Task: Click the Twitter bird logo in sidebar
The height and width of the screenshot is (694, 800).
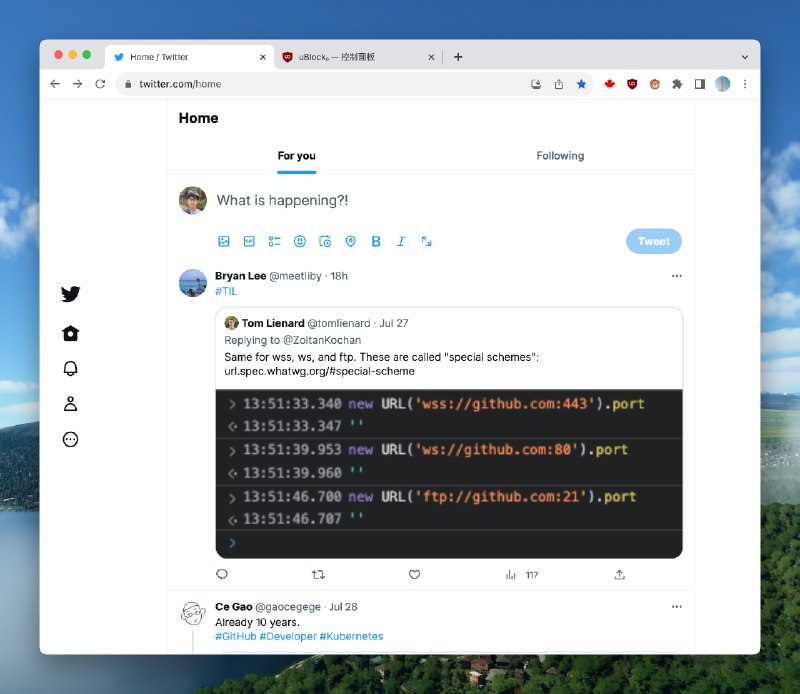Action: pos(70,294)
